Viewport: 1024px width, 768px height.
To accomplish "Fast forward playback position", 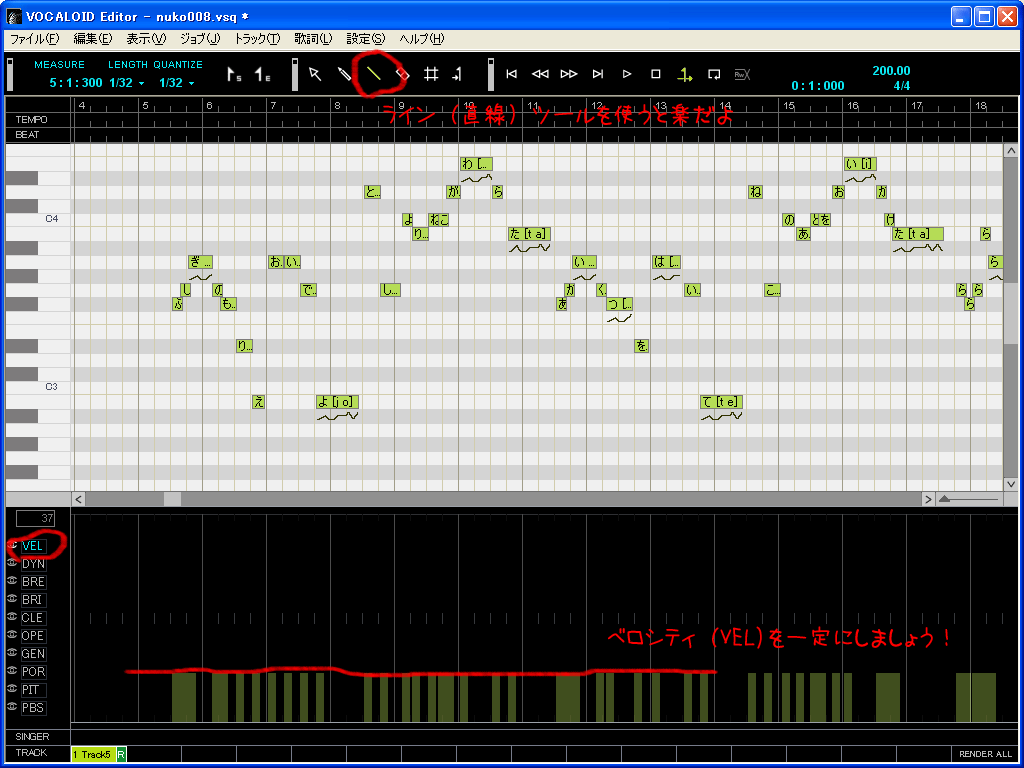I will pos(569,74).
